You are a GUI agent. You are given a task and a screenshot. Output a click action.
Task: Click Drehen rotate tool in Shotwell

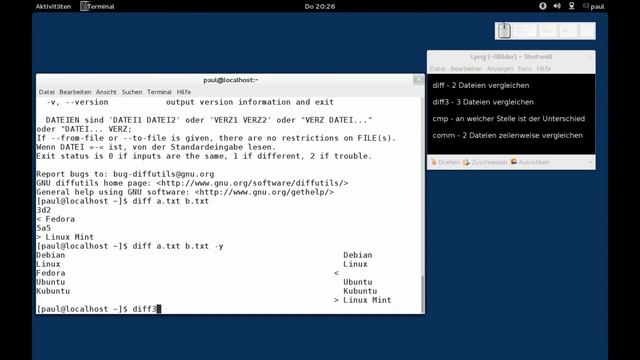point(445,162)
